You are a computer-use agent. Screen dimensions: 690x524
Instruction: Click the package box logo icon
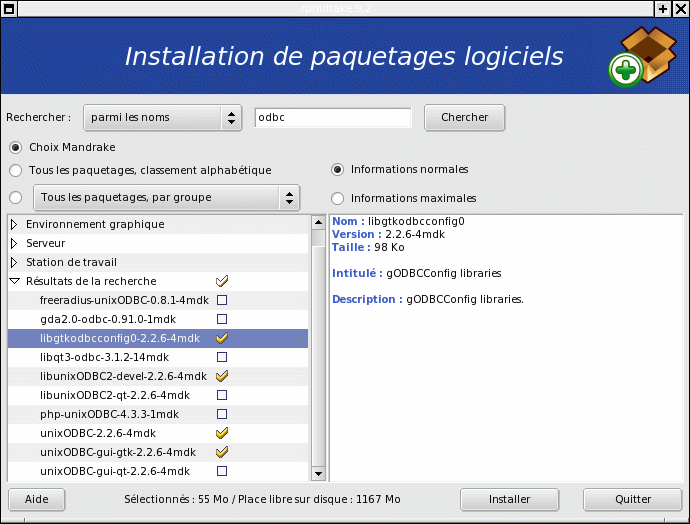click(x=643, y=57)
